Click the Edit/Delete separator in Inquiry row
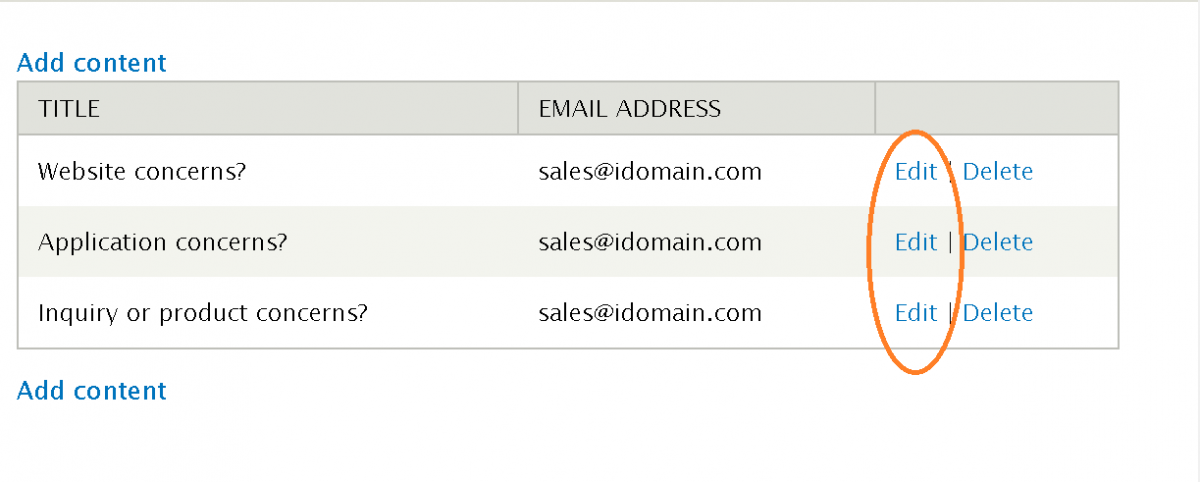The height and width of the screenshot is (482, 1200). tap(950, 313)
